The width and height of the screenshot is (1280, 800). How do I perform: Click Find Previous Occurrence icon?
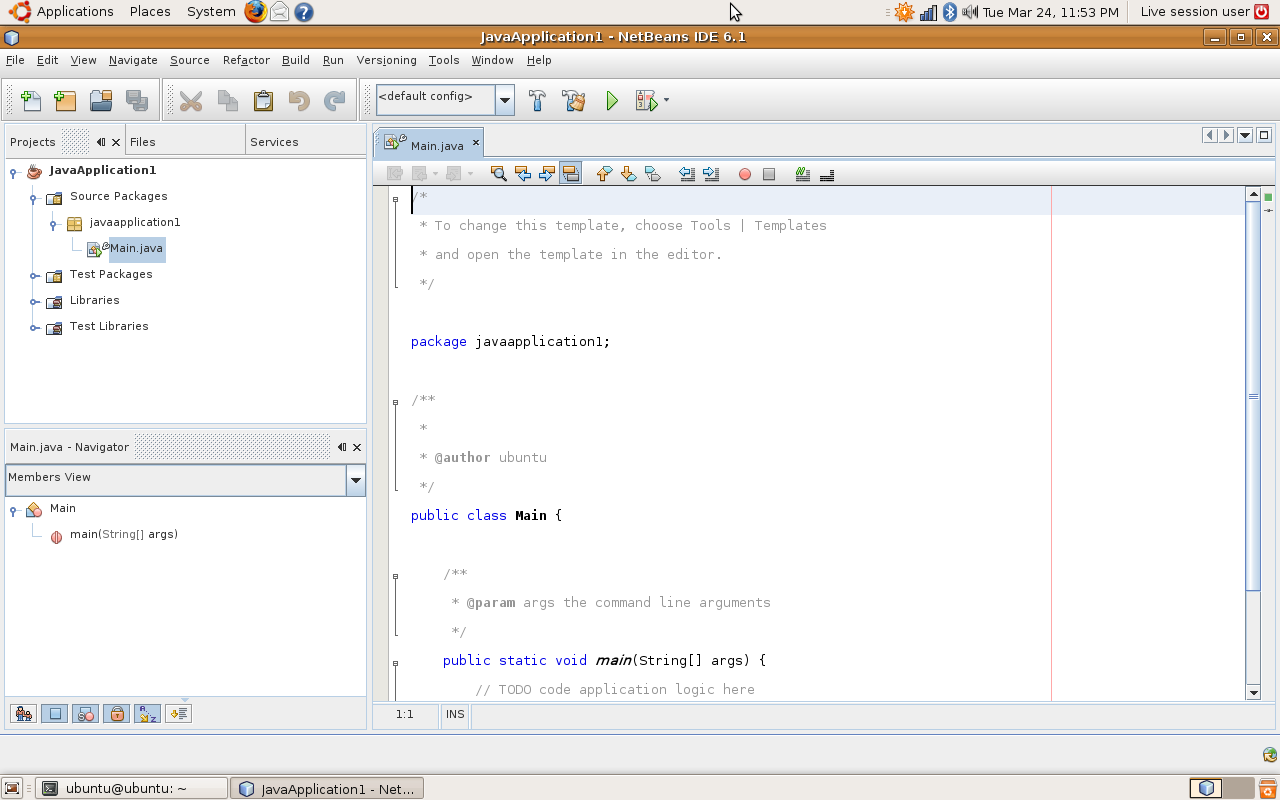pyautogui.click(x=522, y=174)
